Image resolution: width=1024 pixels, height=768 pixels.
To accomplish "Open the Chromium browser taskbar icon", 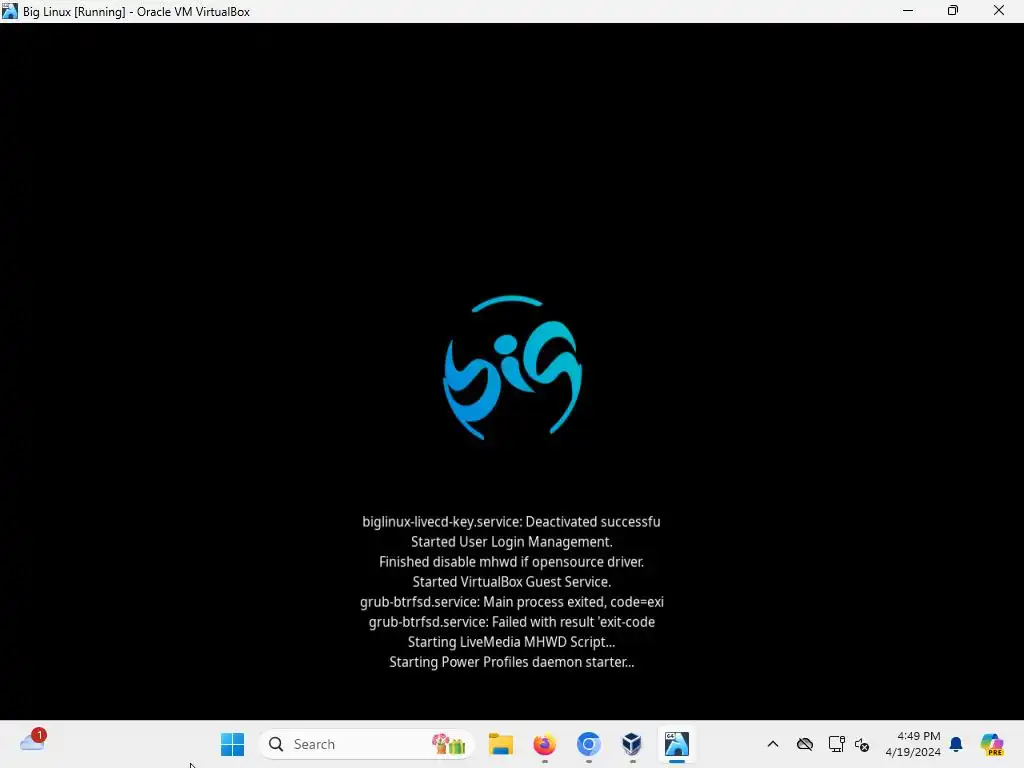I will point(588,744).
